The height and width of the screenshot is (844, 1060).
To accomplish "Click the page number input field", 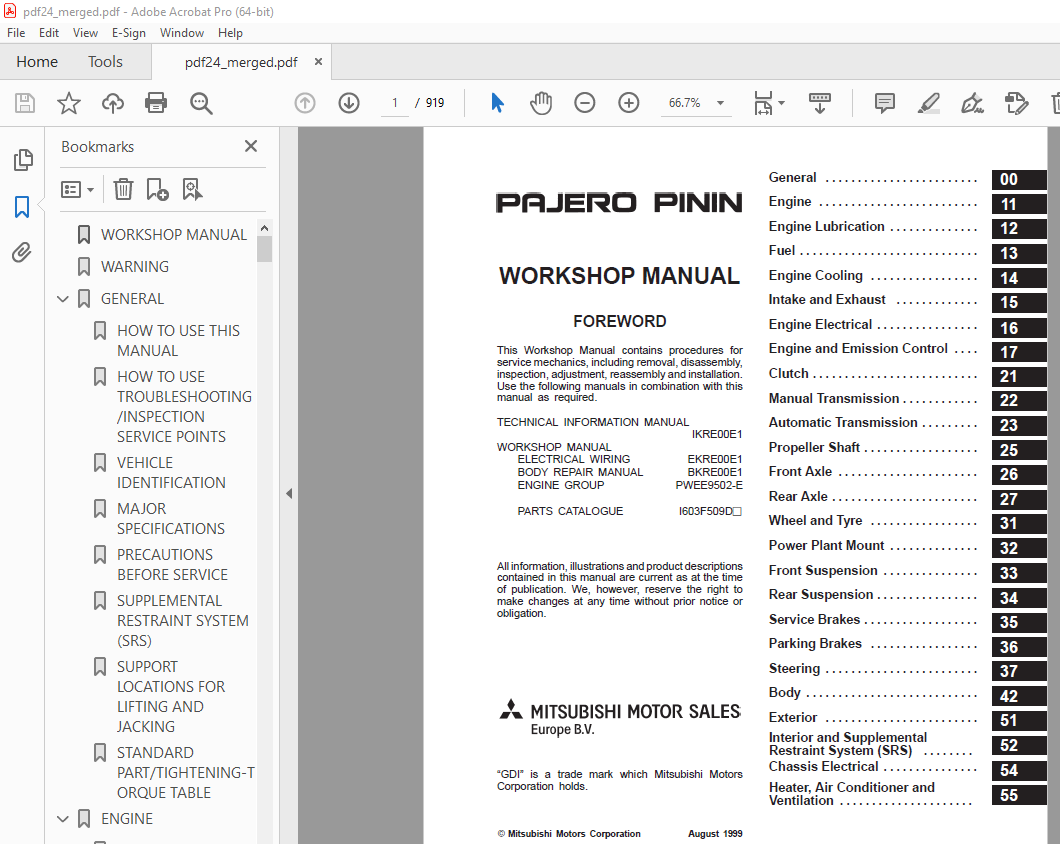I will pyautogui.click(x=395, y=103).
